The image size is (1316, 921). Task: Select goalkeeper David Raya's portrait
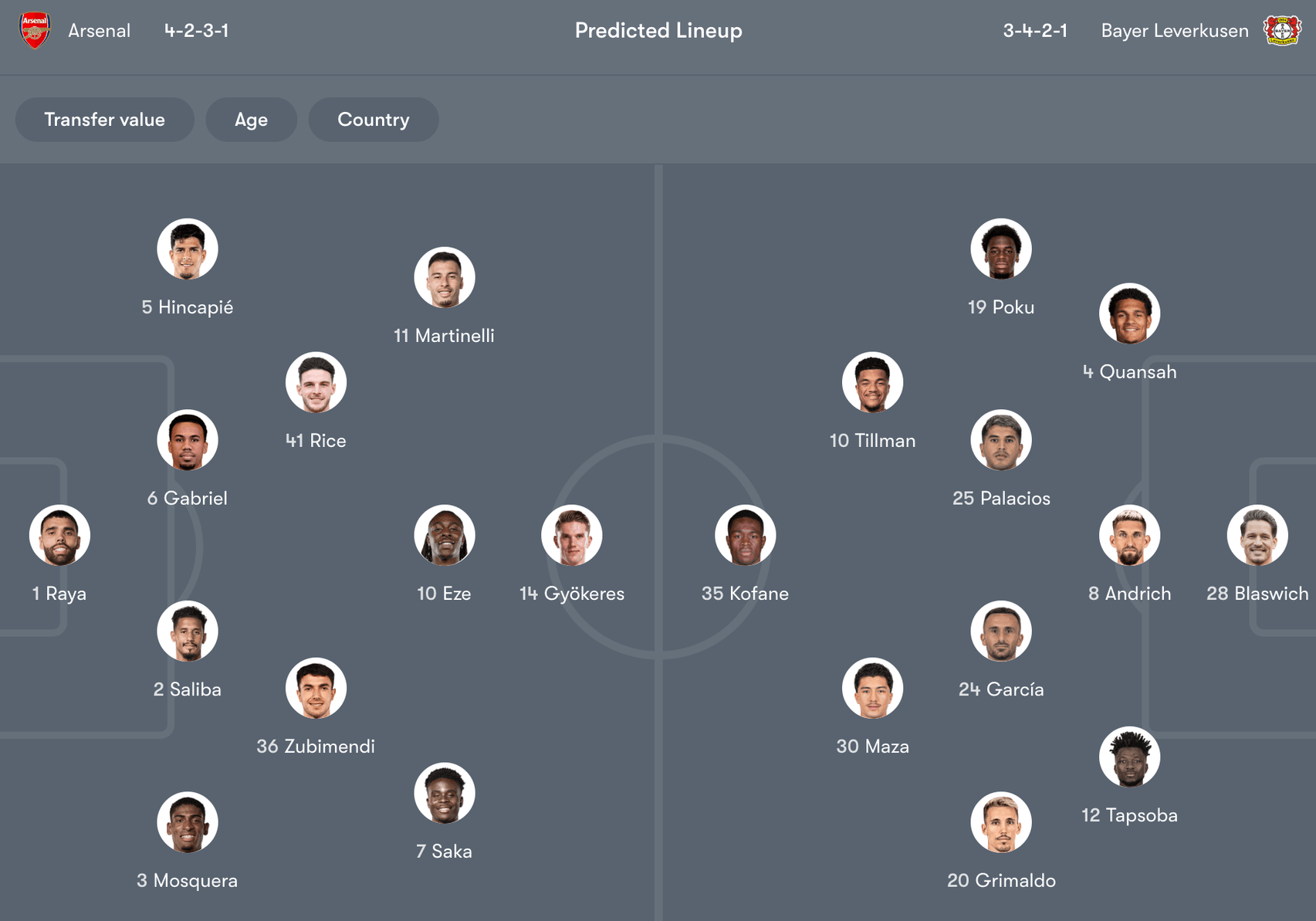(x=59, y=535)
